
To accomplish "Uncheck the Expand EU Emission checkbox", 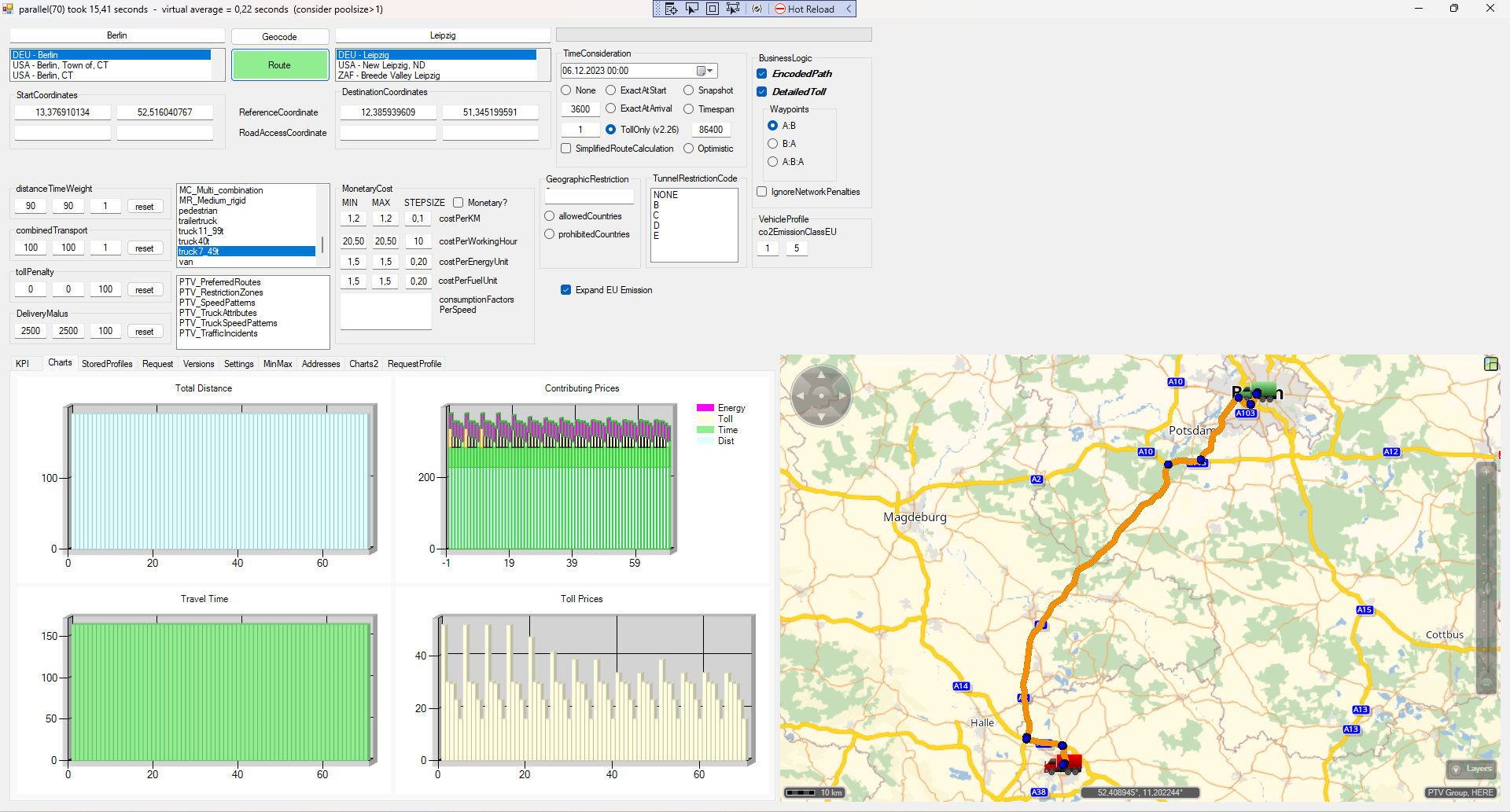I will coord(565,290).
